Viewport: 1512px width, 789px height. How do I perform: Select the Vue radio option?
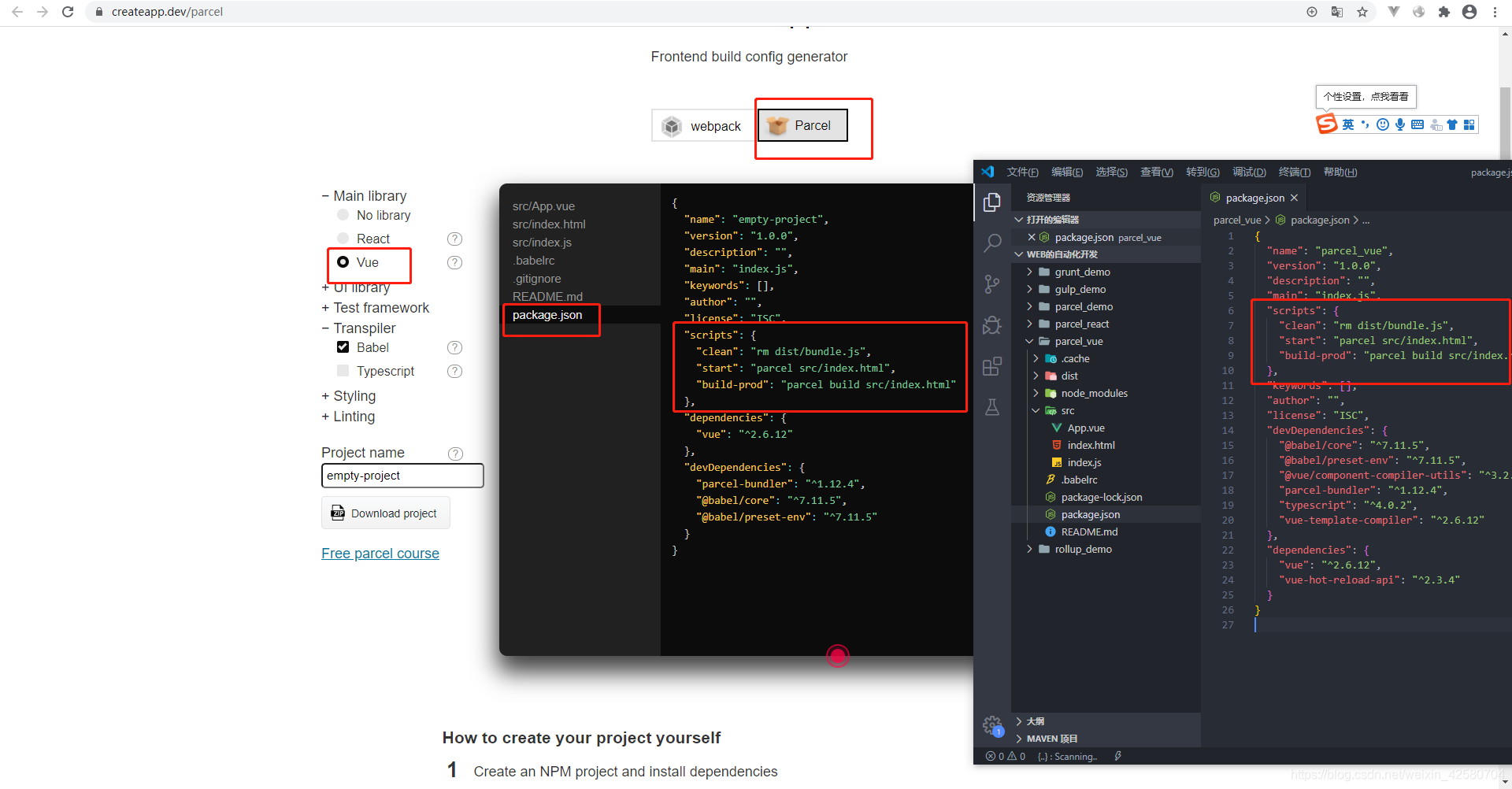click(x=343, y=262)
